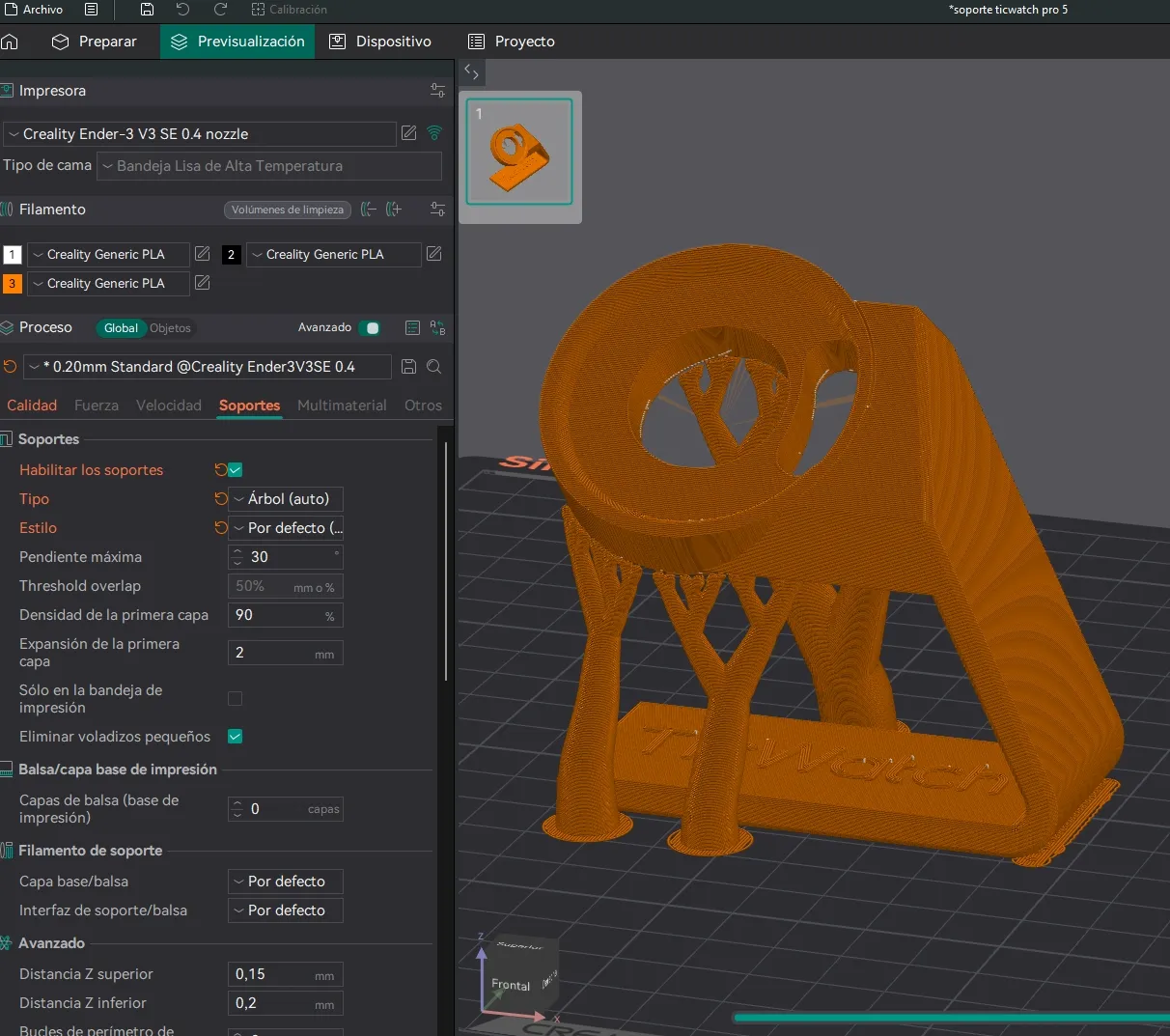
Task: Edit filament 2 preset pencil icon
Action: pyautogui.click(x=433, y=254)
